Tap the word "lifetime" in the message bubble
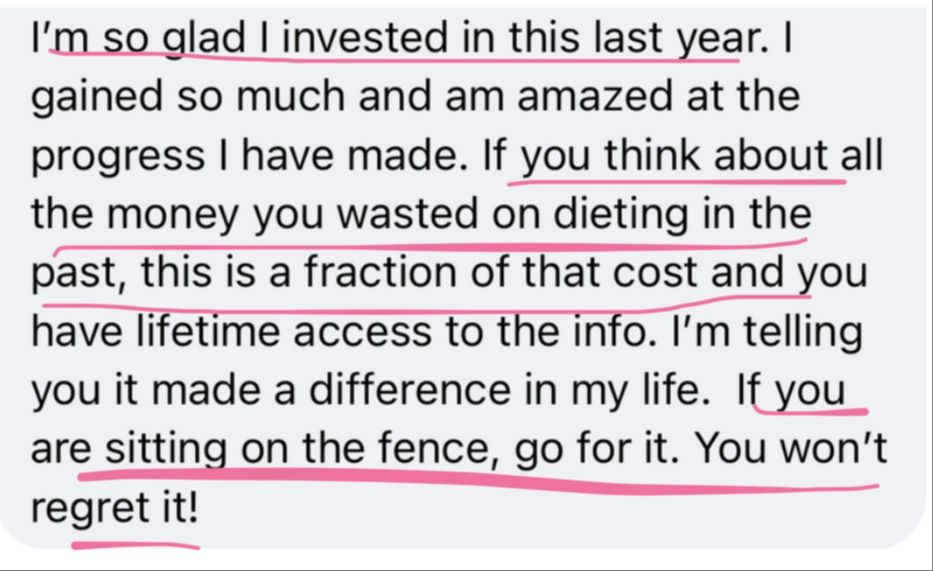Image resolution: width=933 pixels, height=571 pixels. 208,331
